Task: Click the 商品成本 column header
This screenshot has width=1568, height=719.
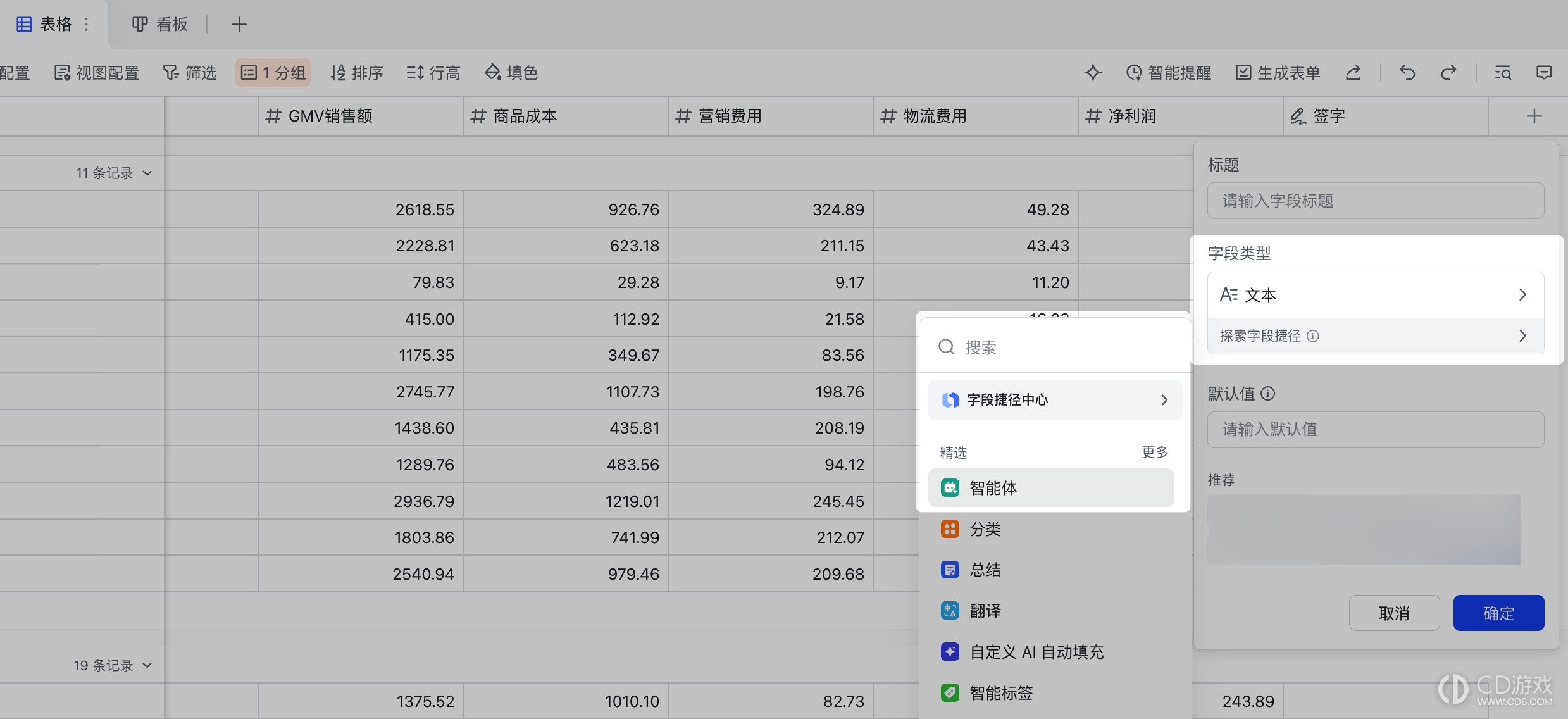Action: pyautogui.click(x=566, y=116)
